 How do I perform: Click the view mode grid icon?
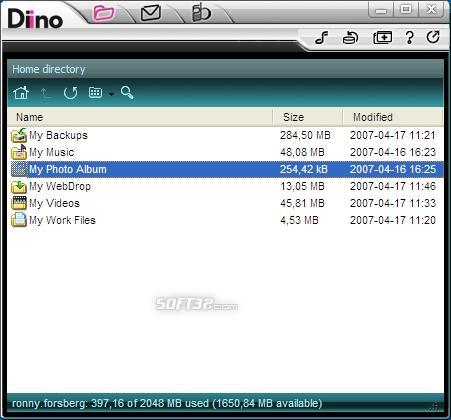point(95,92)
